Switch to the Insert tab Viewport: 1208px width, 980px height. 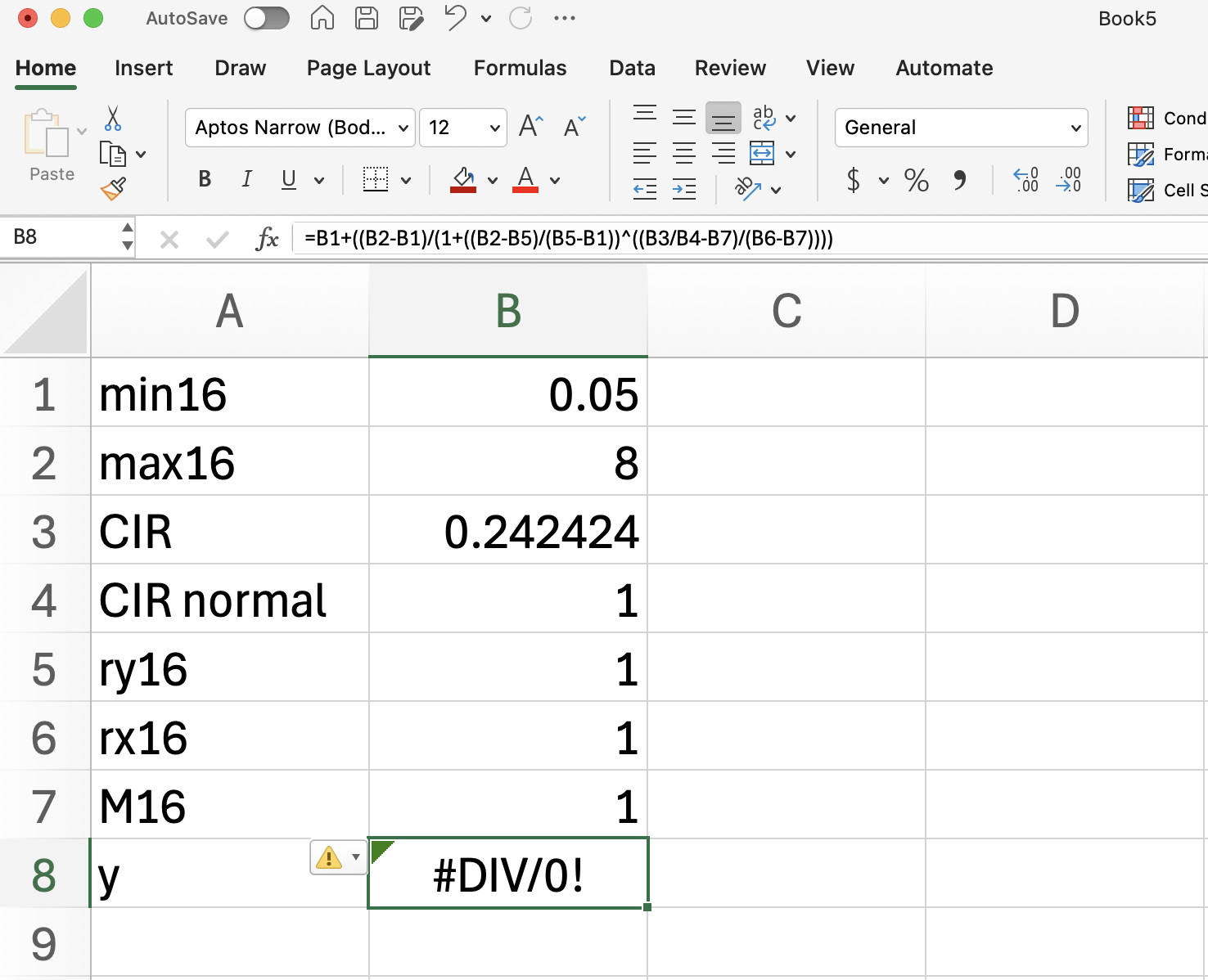144,68
